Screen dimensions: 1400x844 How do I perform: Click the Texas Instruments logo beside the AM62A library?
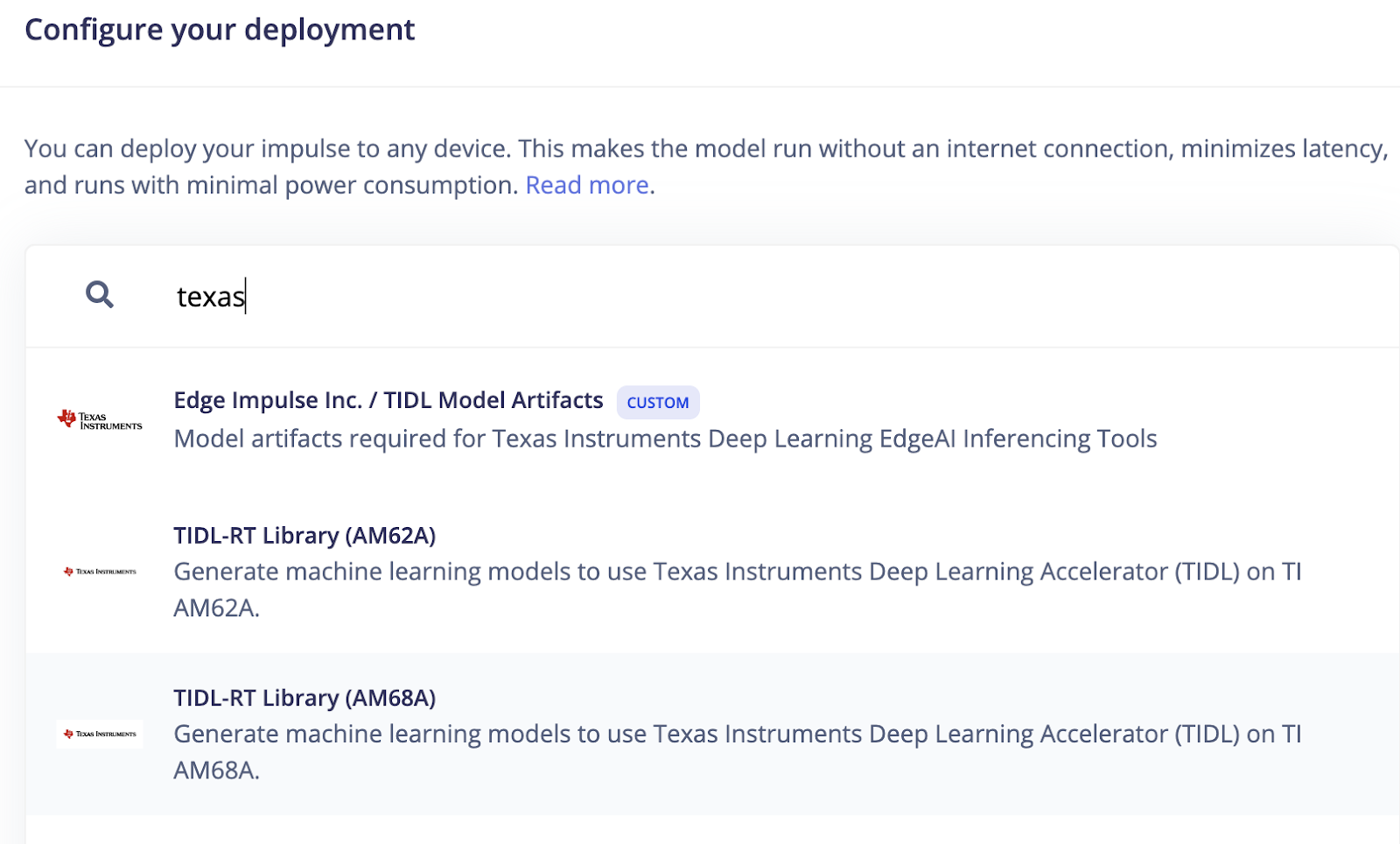(100, 572)
